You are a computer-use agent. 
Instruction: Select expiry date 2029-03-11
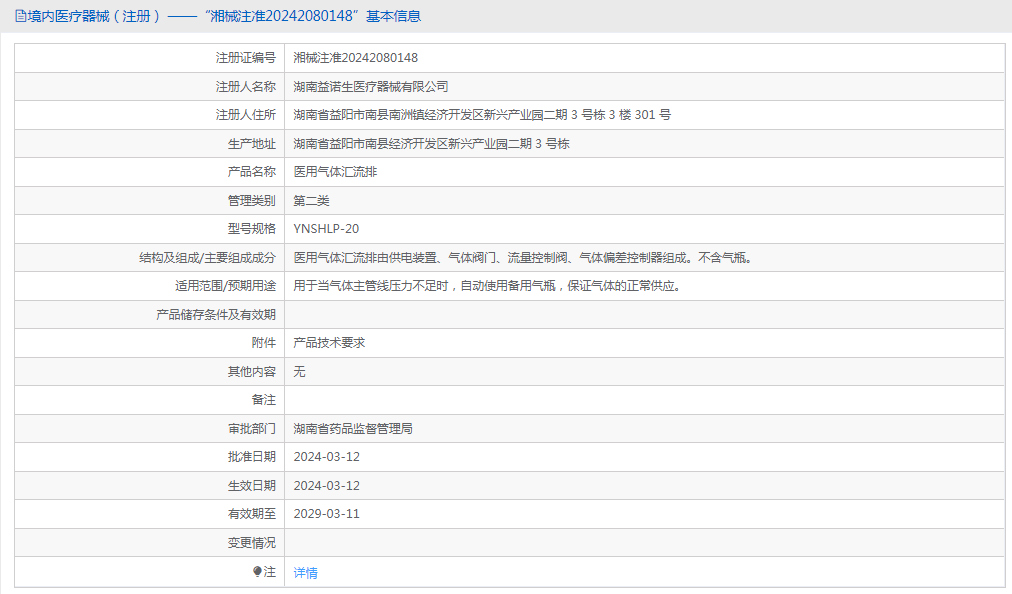(x=327, y=514)
